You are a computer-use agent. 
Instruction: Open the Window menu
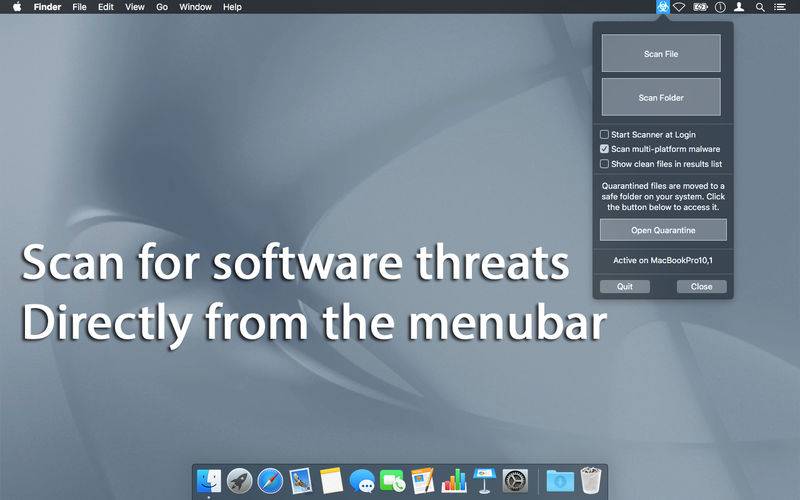[x=195, y=7]
